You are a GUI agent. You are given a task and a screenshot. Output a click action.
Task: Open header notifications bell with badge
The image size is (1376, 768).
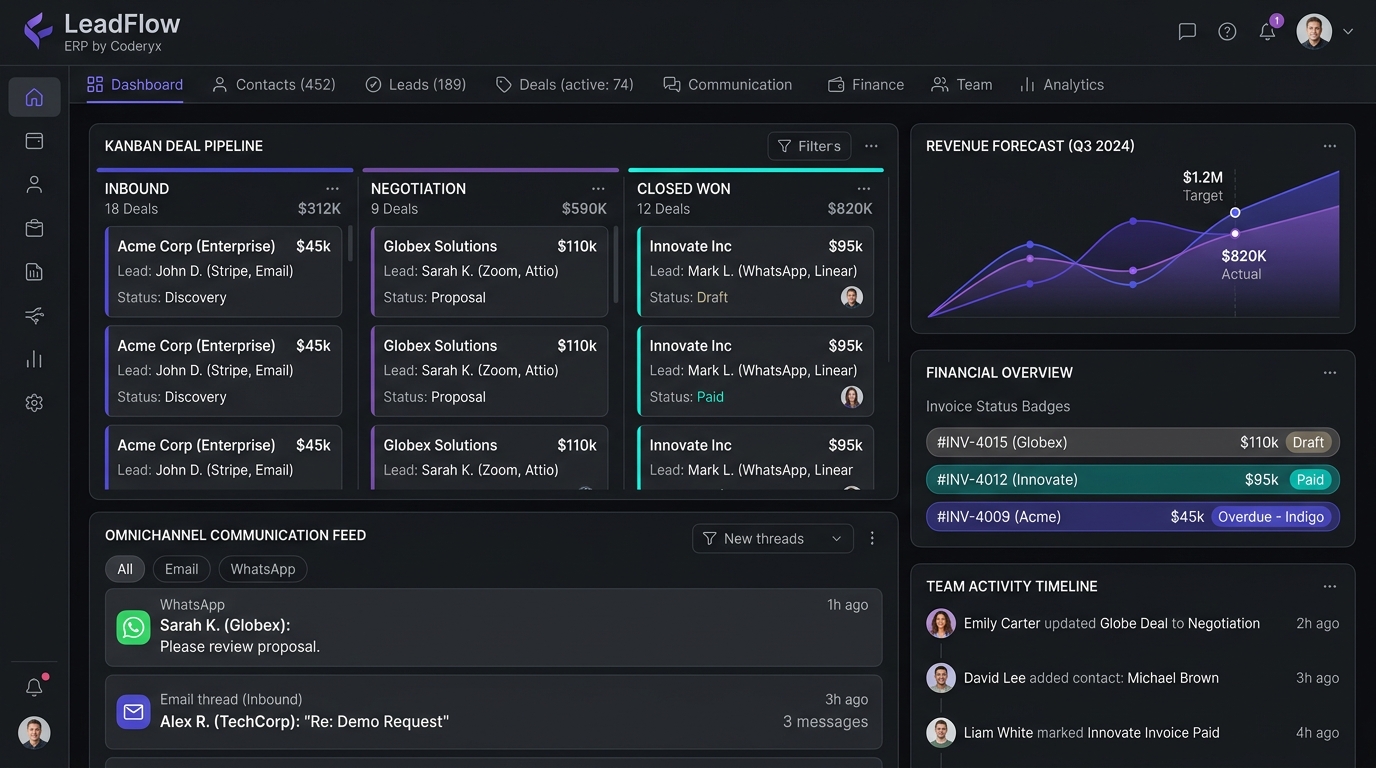(1268, 31)
